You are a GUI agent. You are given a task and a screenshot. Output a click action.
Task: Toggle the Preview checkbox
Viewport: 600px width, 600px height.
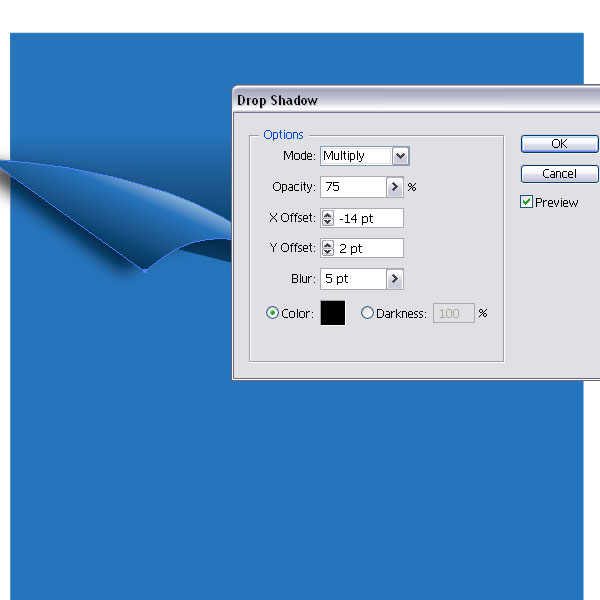pos(526,202)
